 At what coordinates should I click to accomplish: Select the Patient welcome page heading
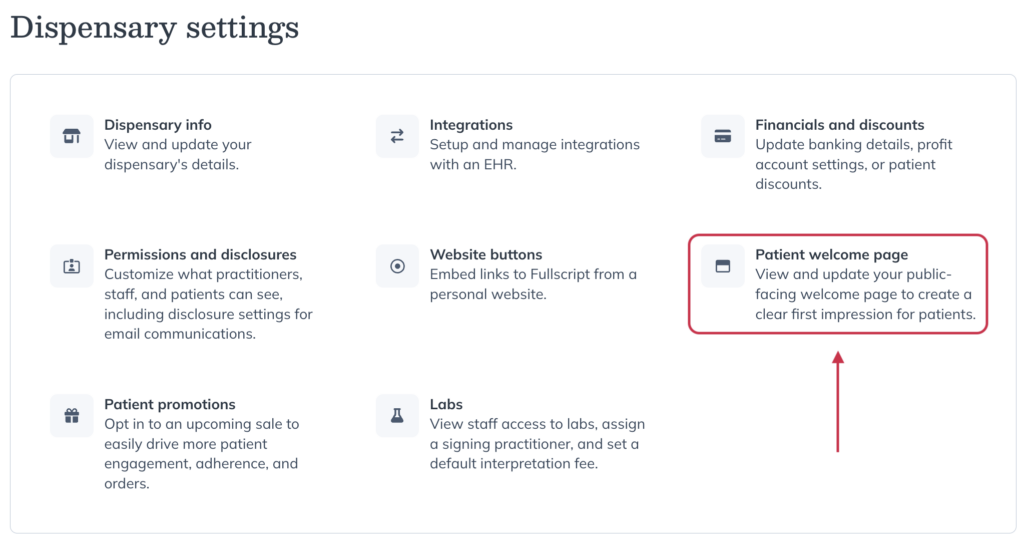point(831,255)
